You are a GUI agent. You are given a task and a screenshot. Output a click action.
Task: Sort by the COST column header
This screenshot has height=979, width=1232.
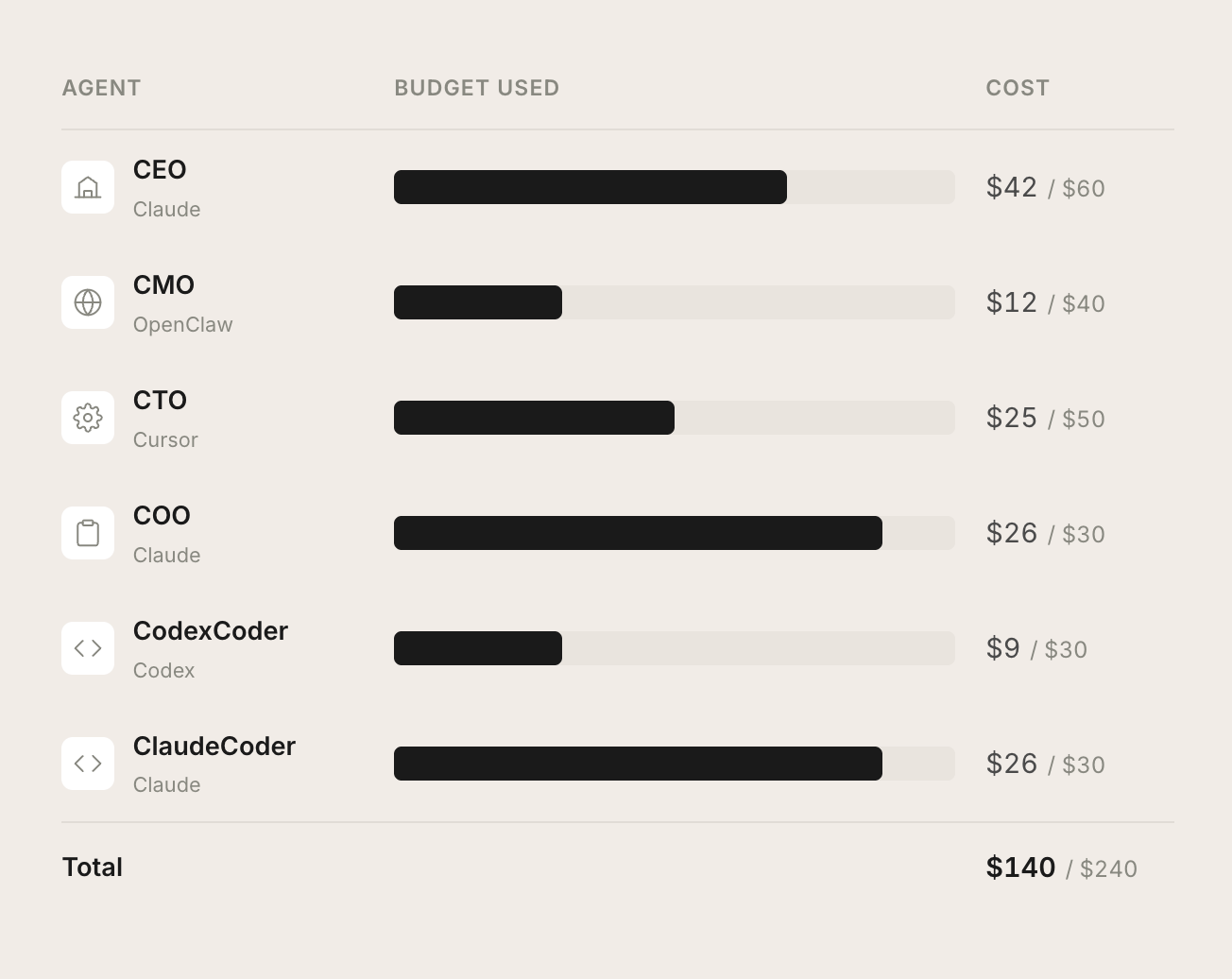[x=1018, y=88]
